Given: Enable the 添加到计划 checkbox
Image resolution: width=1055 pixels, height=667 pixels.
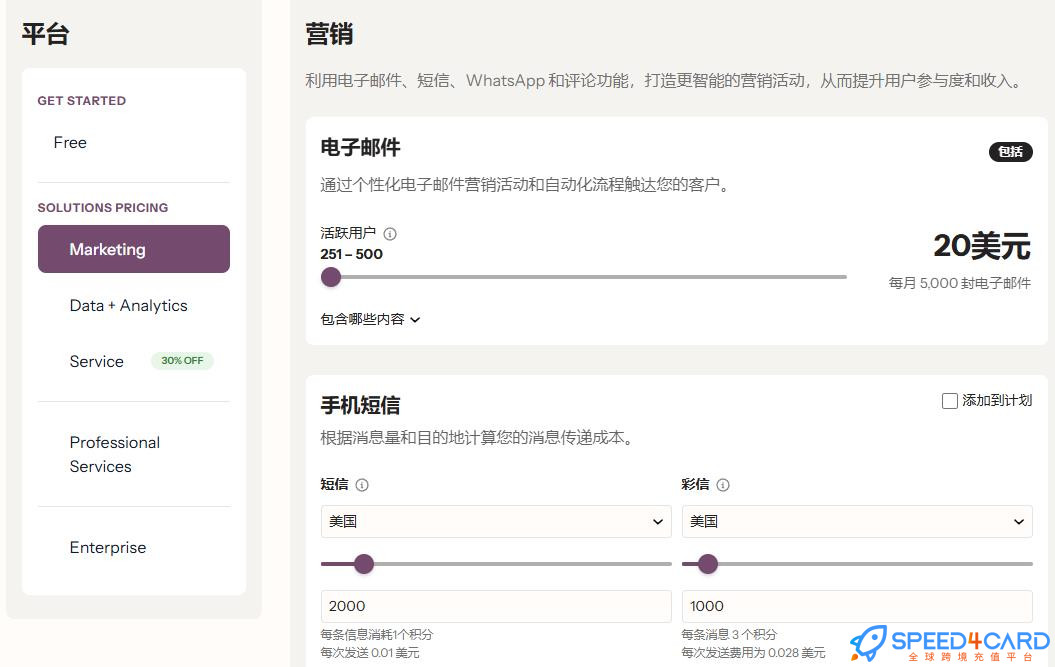Looking at the screenshot, I should (950, 401).
